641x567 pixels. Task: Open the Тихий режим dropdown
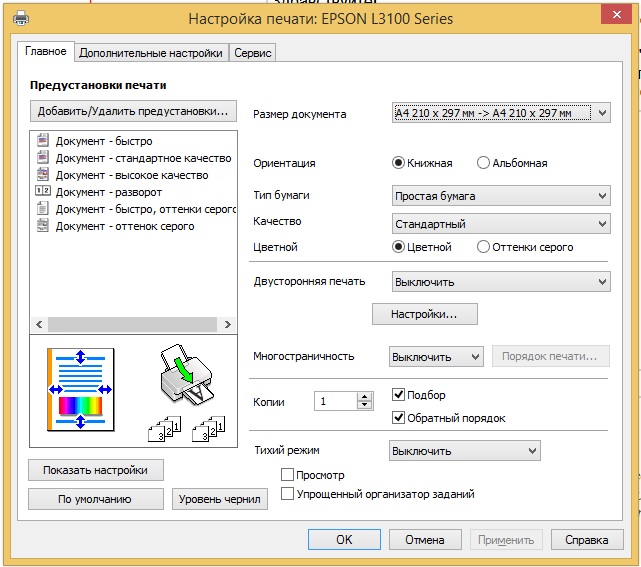pyautogui.click(x=465, y=450)
